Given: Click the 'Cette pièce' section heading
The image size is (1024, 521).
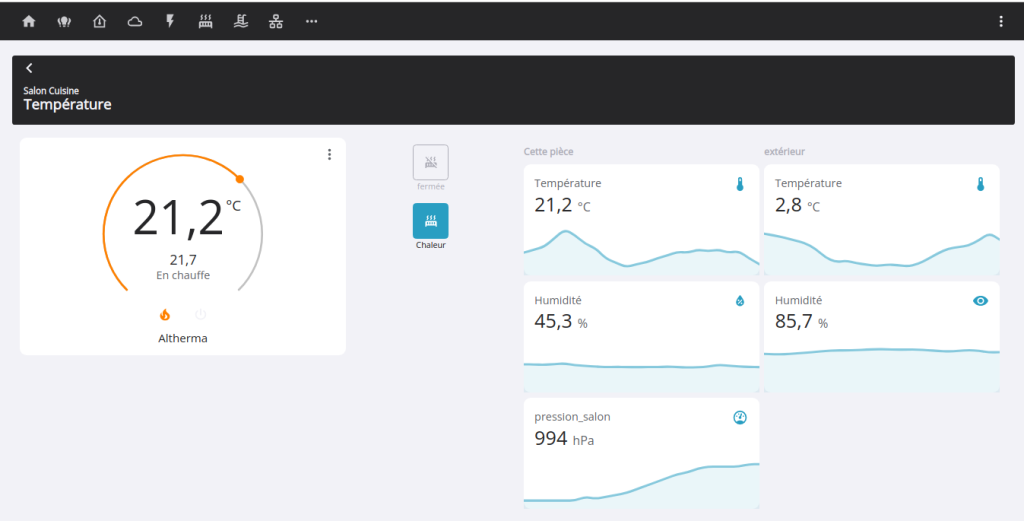Looking at the screenshot, I should pos(549,151).
